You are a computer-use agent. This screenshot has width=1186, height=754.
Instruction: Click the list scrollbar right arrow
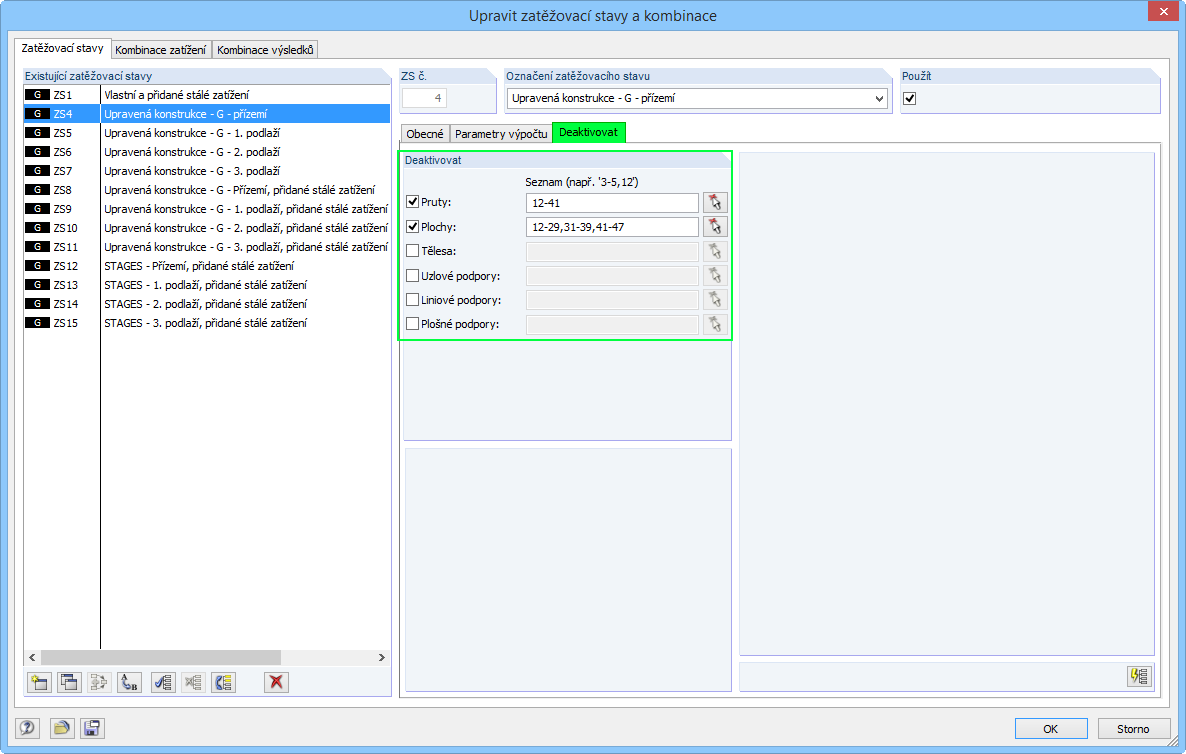[x=382, y=657]
